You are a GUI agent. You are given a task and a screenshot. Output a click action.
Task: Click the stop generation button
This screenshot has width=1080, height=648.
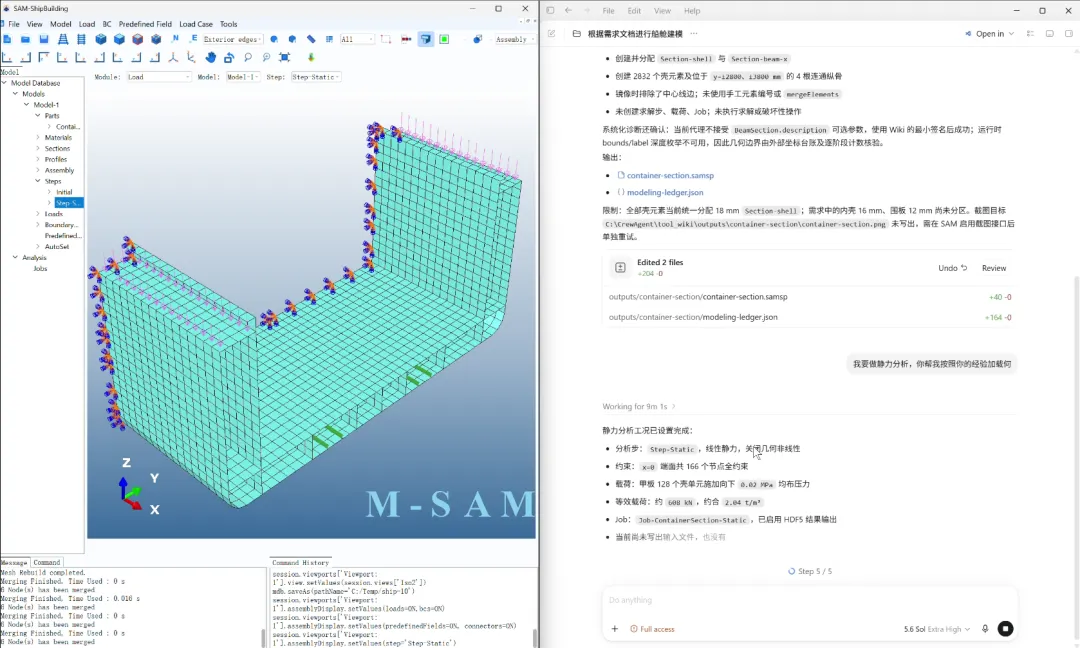click(x=1006, y=629)
